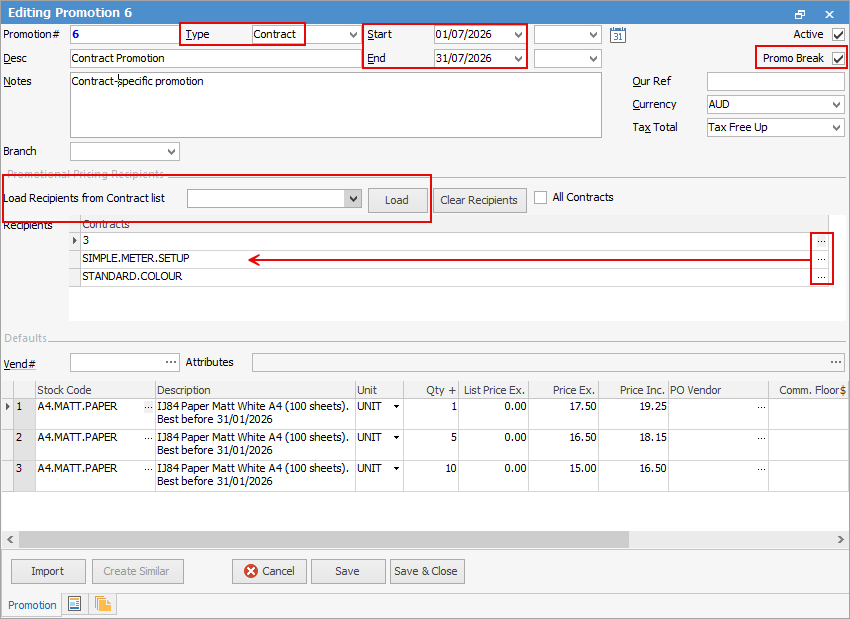Open Vend# lookup ellipsis button
Screen dimensions: 850x619
tap(171, 362)
